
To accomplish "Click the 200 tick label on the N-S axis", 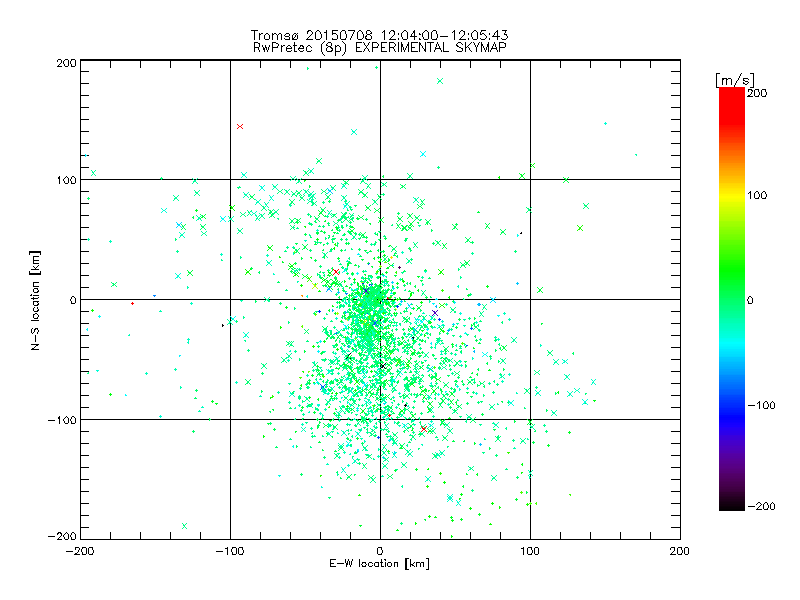I will (x=66, y=63).
